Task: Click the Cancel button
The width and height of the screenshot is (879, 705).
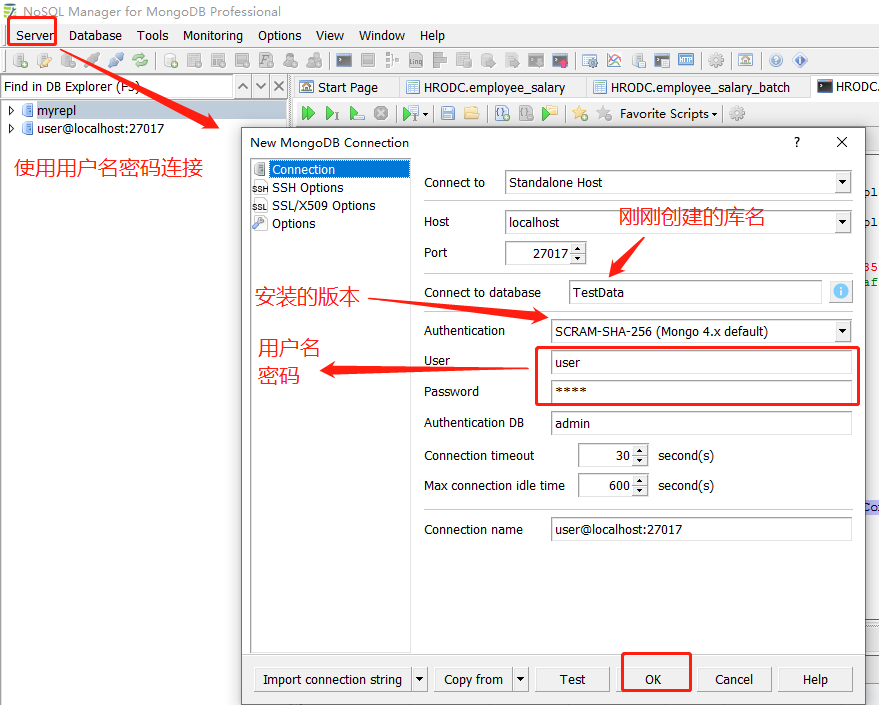Action: click(x=734, y=679)
